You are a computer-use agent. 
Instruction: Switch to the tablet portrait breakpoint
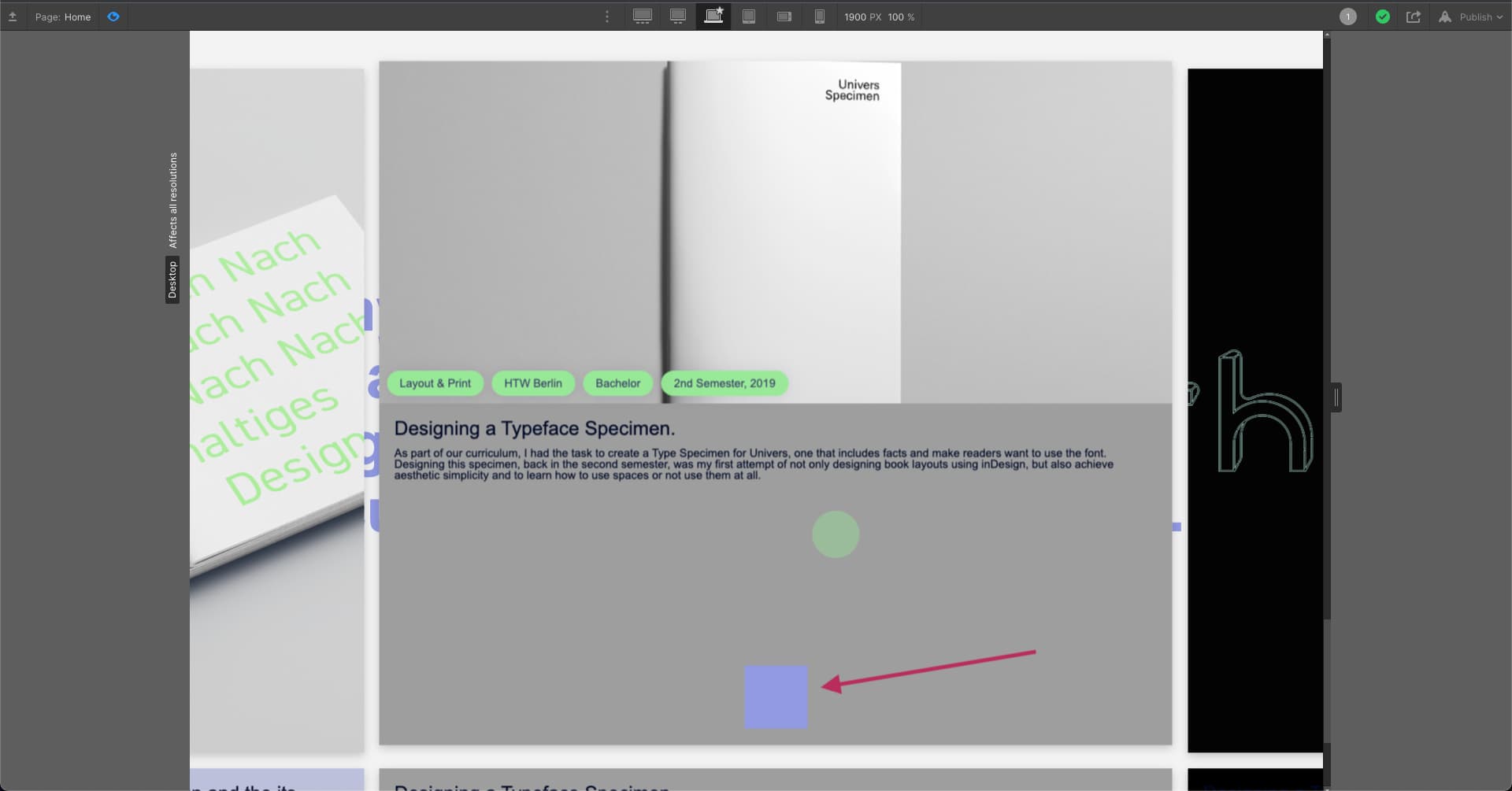[x=749, y=17]
